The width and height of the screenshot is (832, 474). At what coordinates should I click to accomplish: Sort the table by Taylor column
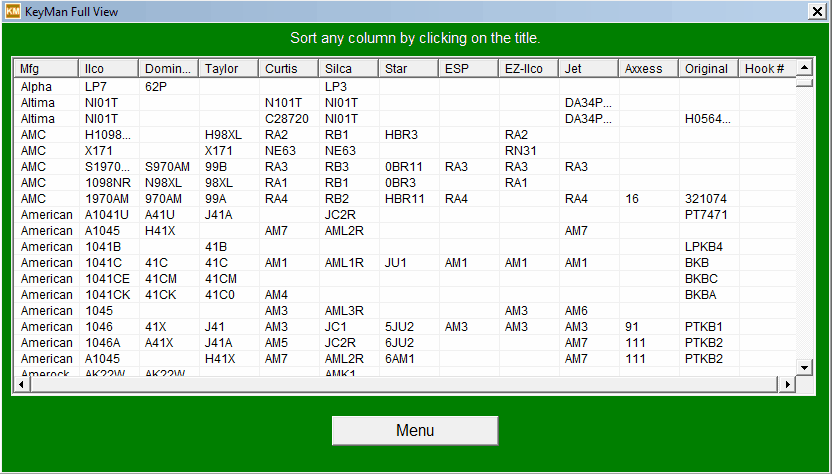pos(228,68)
